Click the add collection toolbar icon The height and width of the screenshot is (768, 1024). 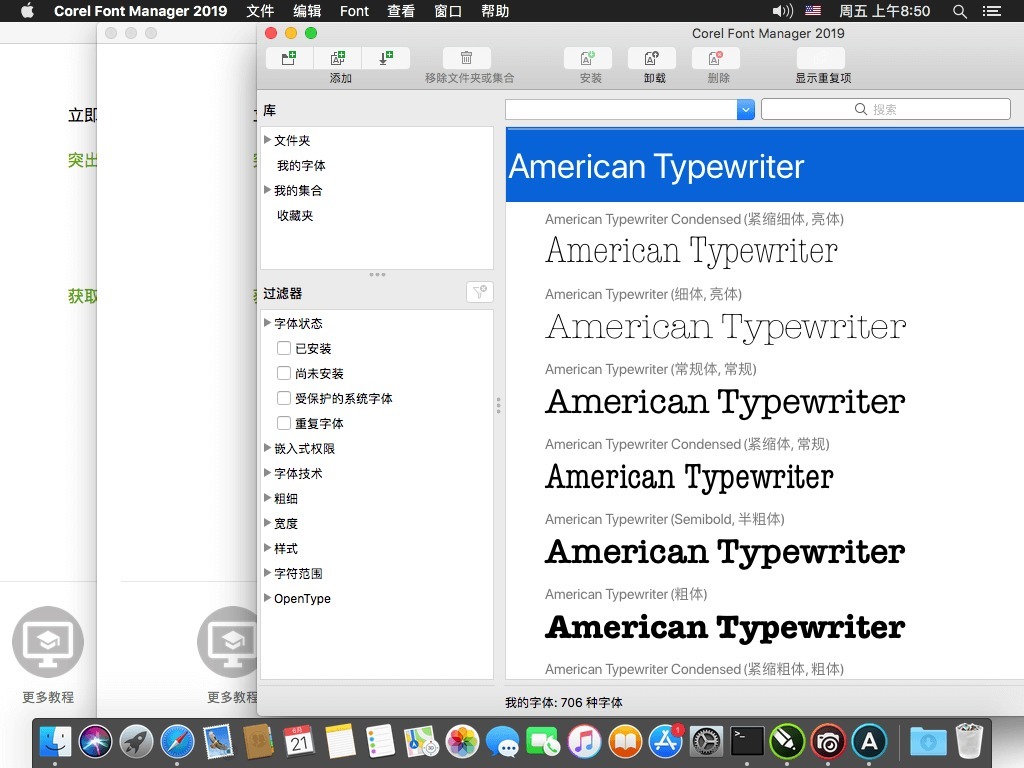pos(338,59)
